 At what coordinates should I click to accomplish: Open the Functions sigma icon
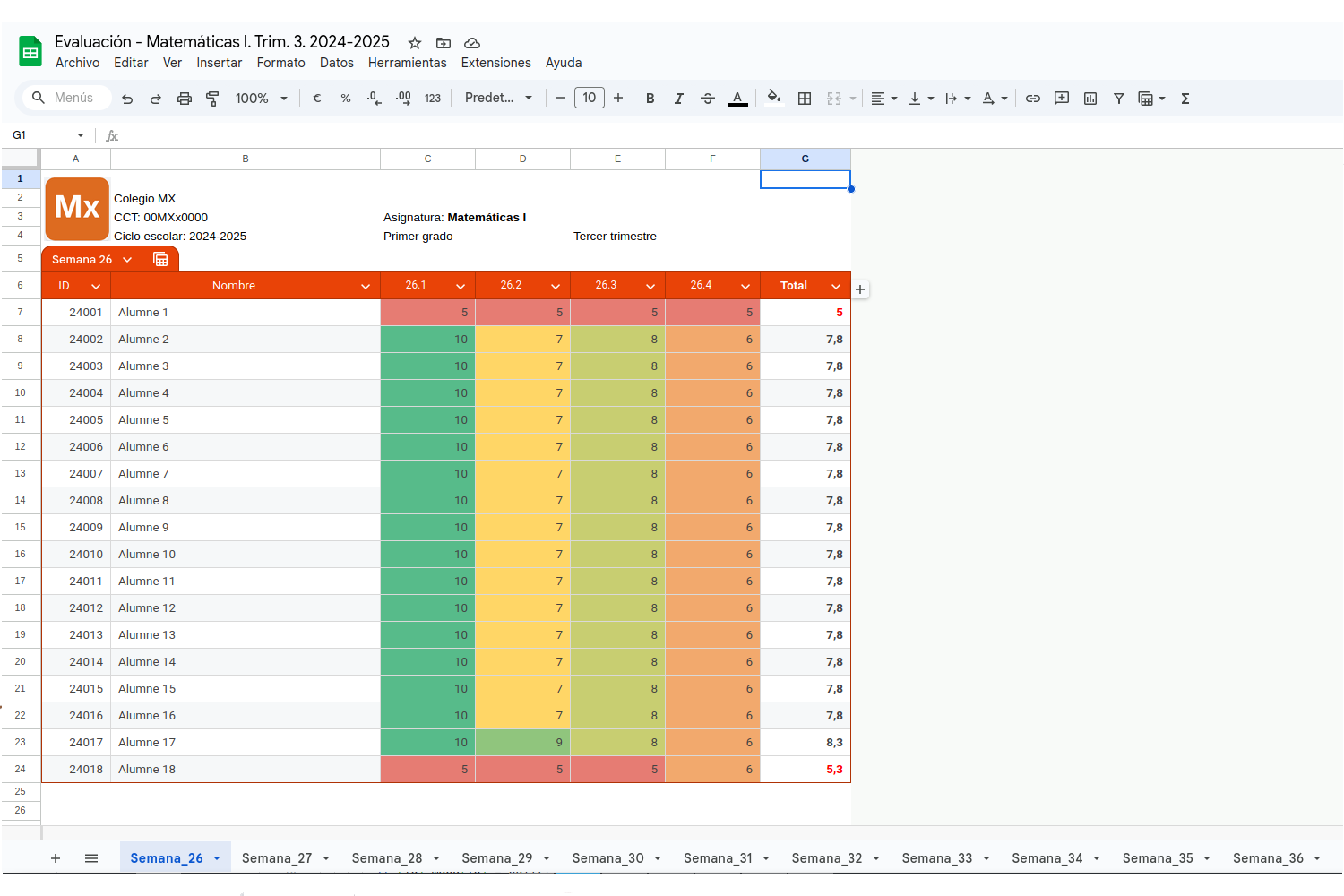tap(1185, 99)
